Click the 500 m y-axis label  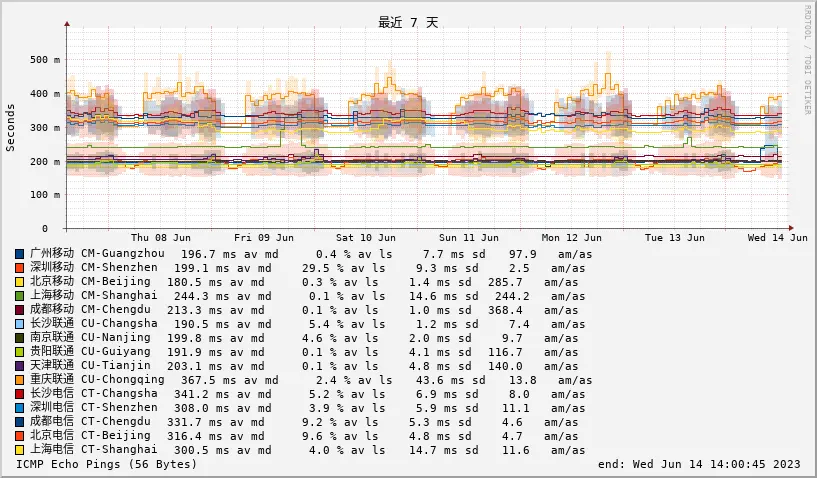45,60
